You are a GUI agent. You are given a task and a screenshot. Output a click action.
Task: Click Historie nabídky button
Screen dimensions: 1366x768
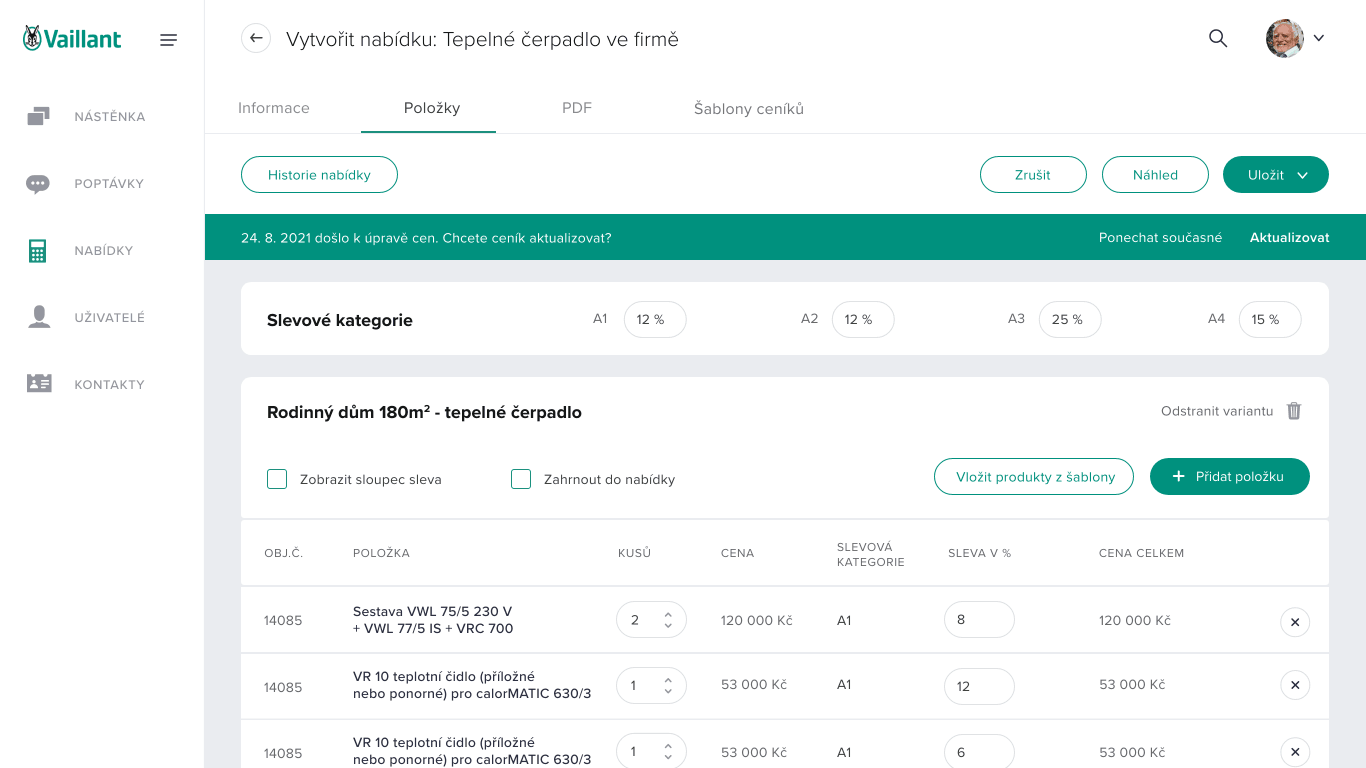coord(319,175)
